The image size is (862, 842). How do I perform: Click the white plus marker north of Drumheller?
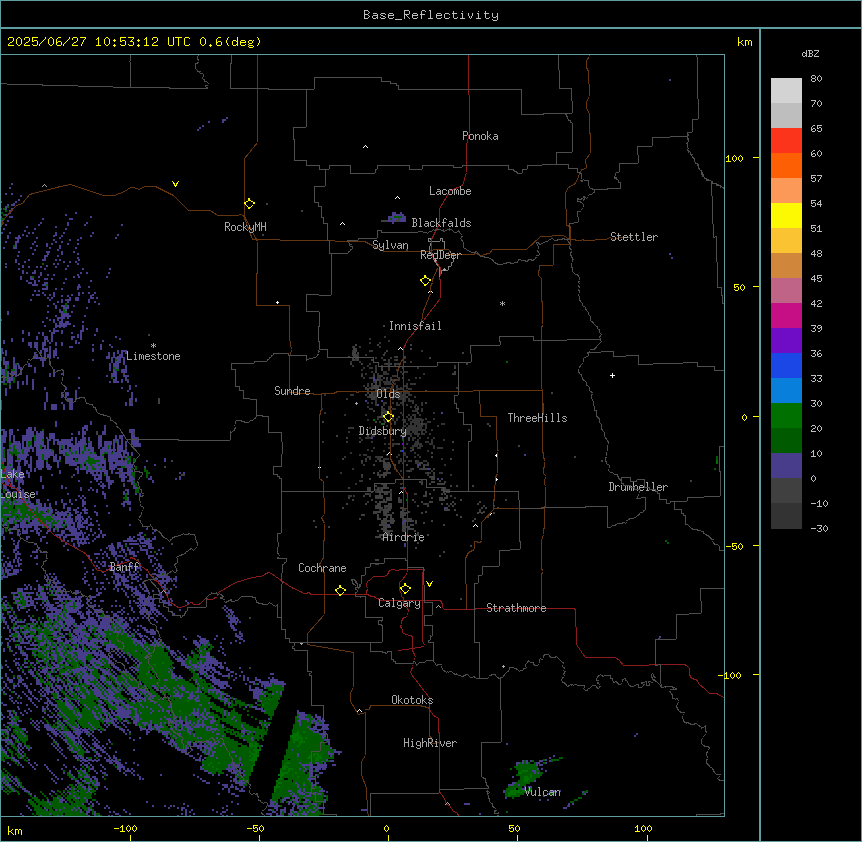click(612, 375)
